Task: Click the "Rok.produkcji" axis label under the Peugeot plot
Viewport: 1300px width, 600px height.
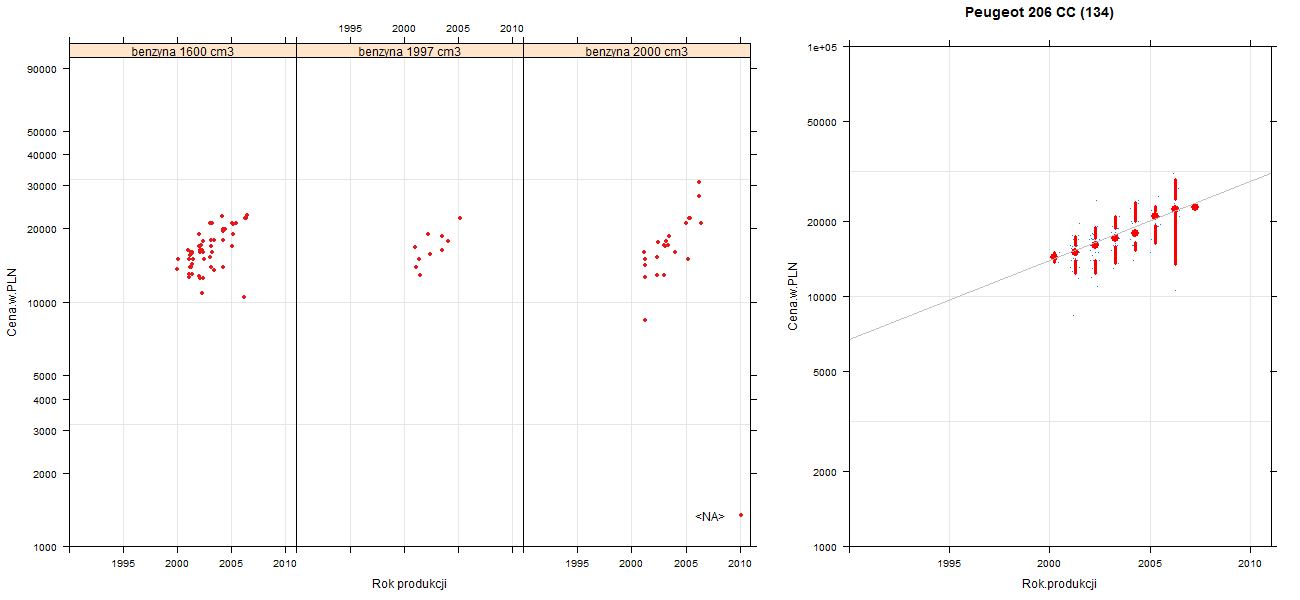Action: pyautogui.click(x=1060, y=584)
